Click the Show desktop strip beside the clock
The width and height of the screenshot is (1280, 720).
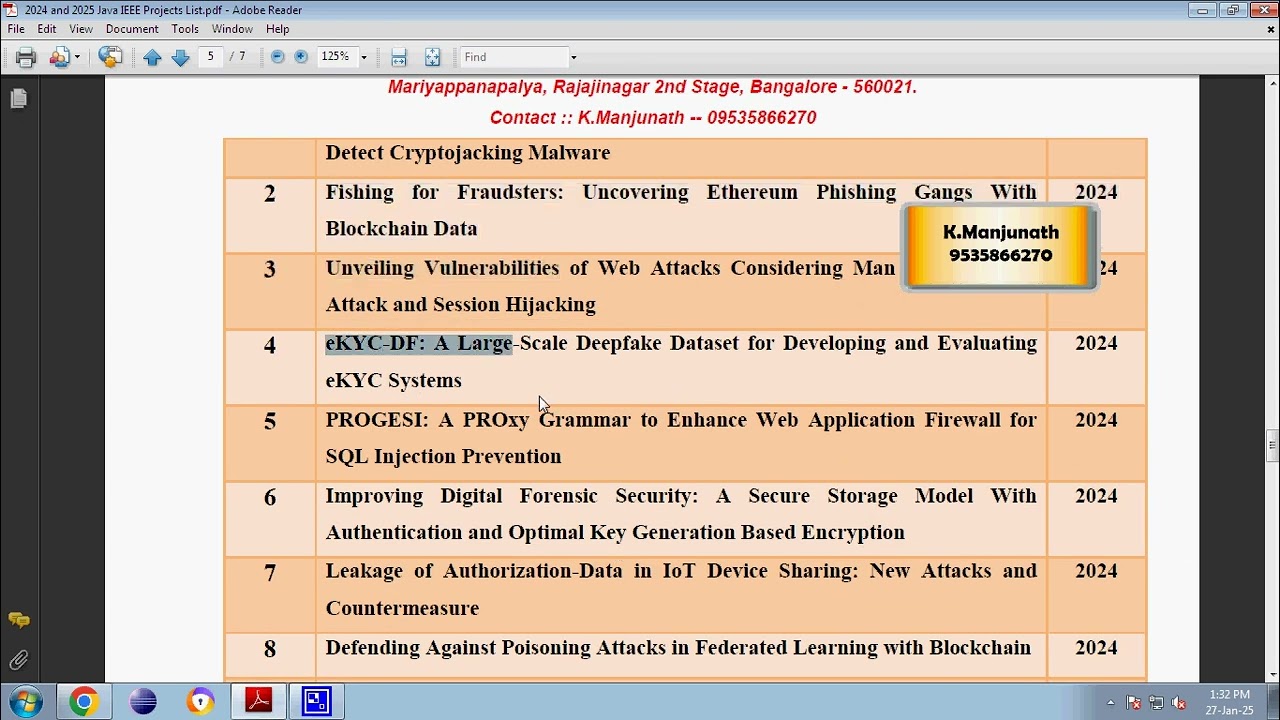click(1272, 702)
